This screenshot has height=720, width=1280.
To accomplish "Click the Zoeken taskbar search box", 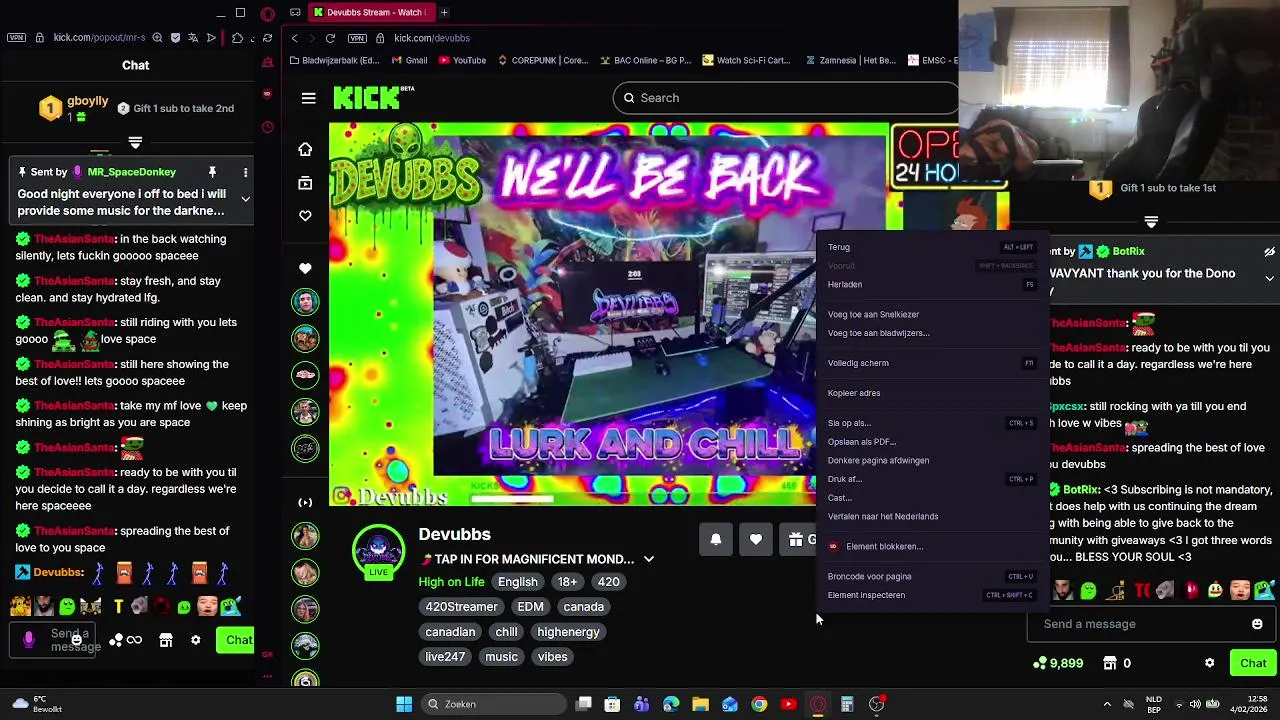I will click(494, 704).
